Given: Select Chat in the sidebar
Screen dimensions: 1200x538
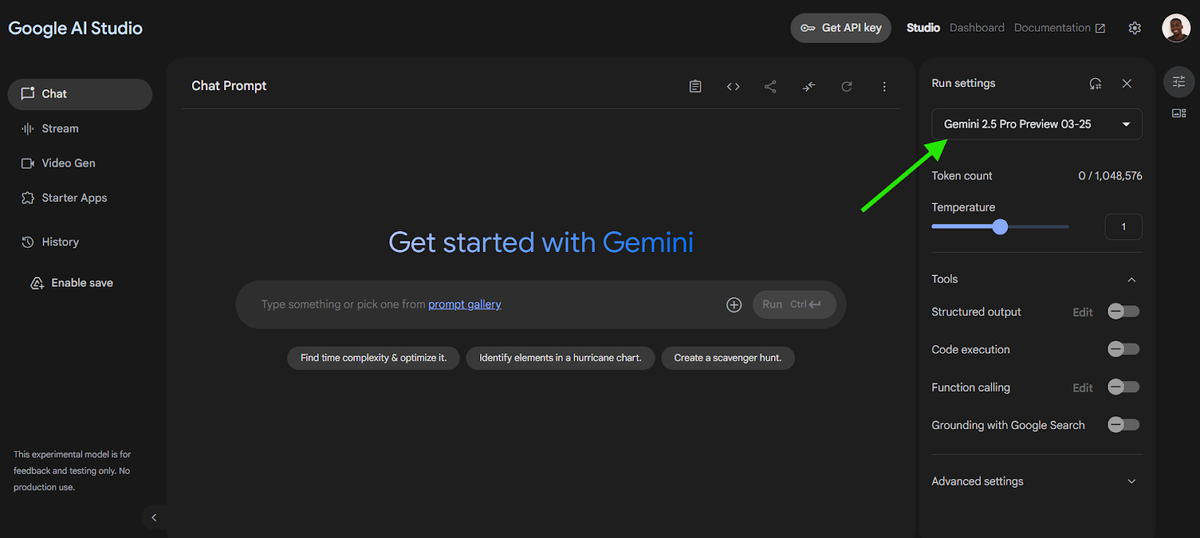Looking at the screenshot, I should 80,94.
